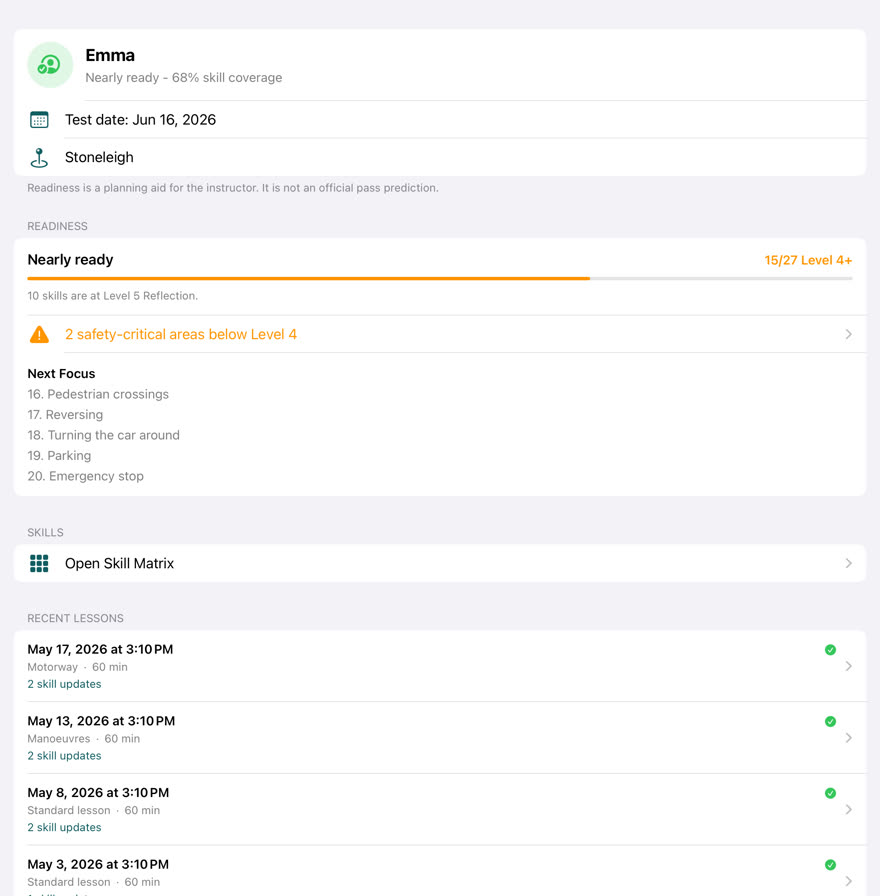
Task: Open the 2 safety-critical areas warning link
Action: 181,334
